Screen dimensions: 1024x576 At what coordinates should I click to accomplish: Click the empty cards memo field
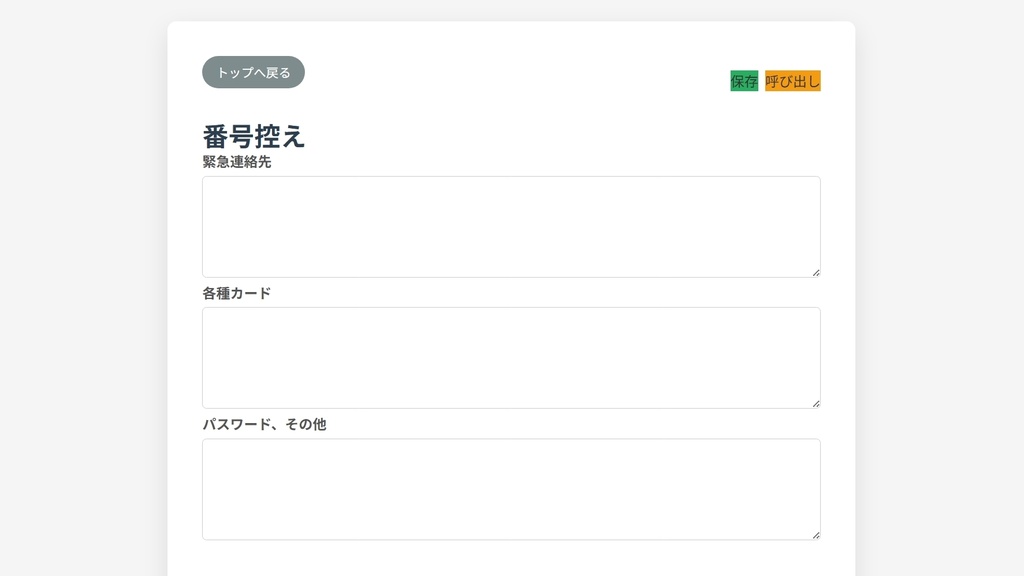[510, 357]
